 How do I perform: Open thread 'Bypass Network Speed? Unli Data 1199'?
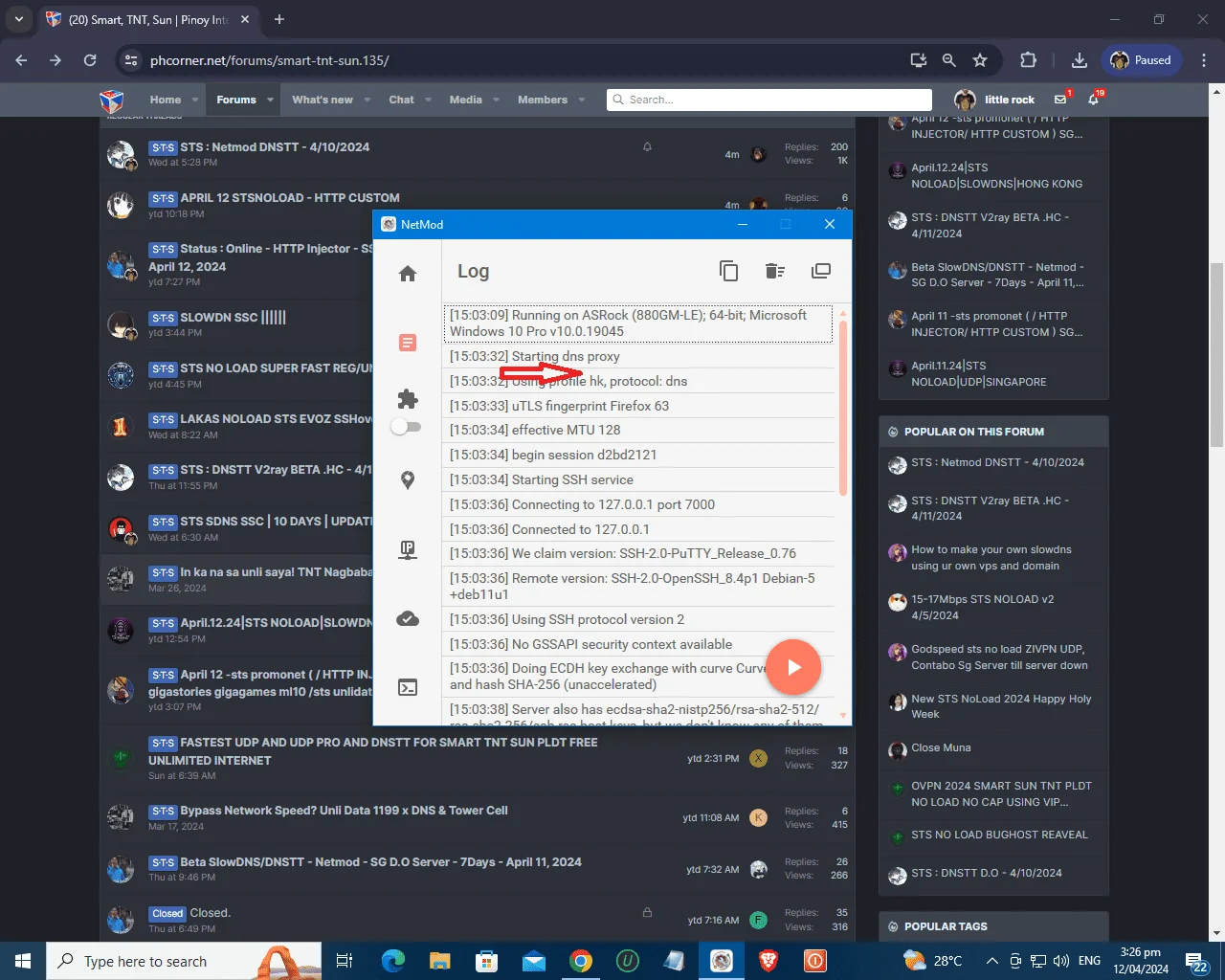(345, 811)
